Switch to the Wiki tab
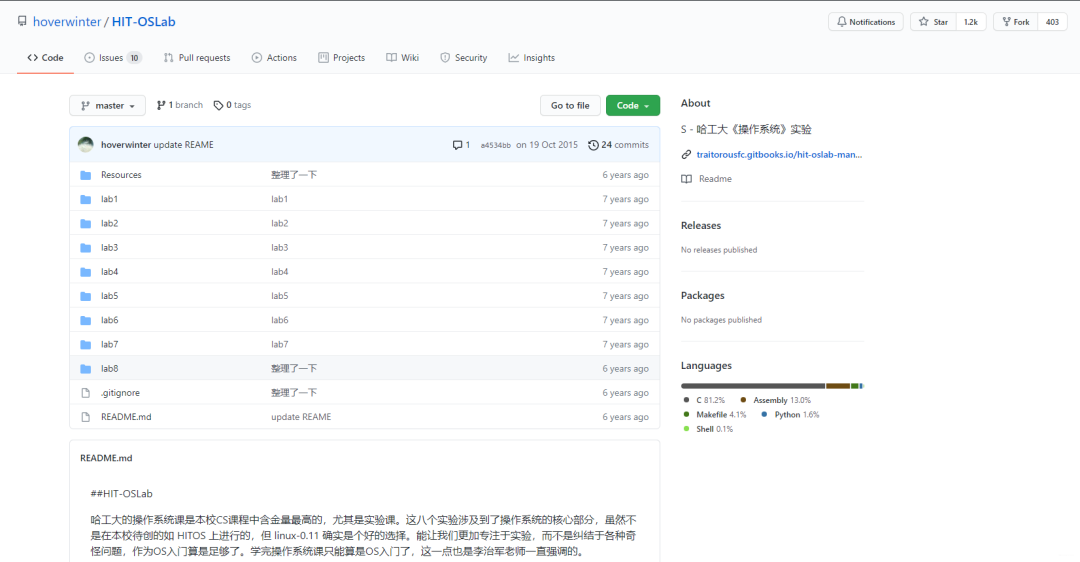Viewport: 1080px width, 562px height. tap(402, 58)
